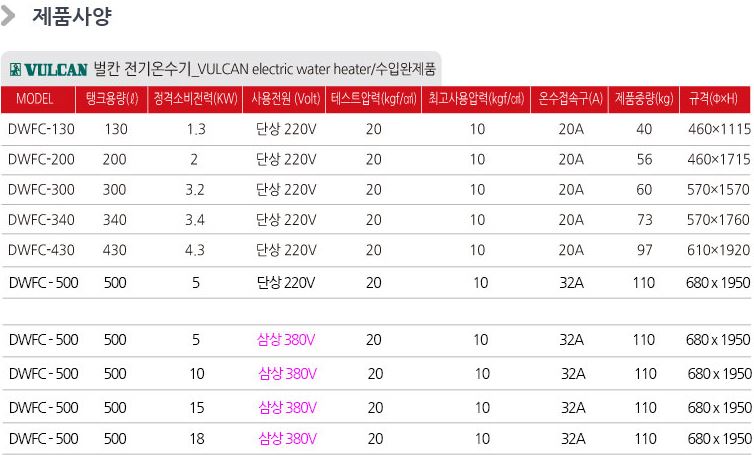Click the green VULCAN logo
The height and width of the screenshot is (455, 754).
48,70
